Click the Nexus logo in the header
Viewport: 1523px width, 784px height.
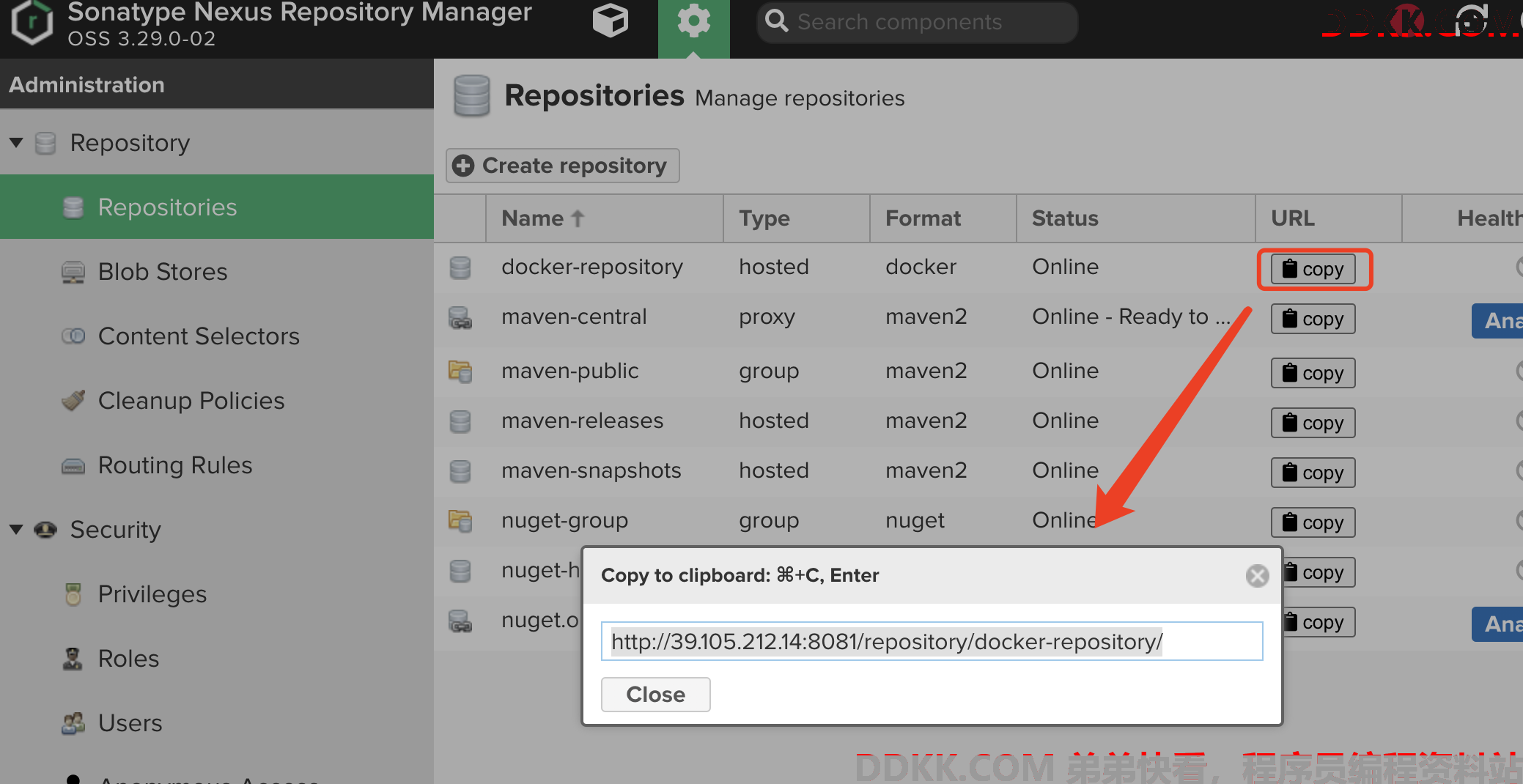32,22
